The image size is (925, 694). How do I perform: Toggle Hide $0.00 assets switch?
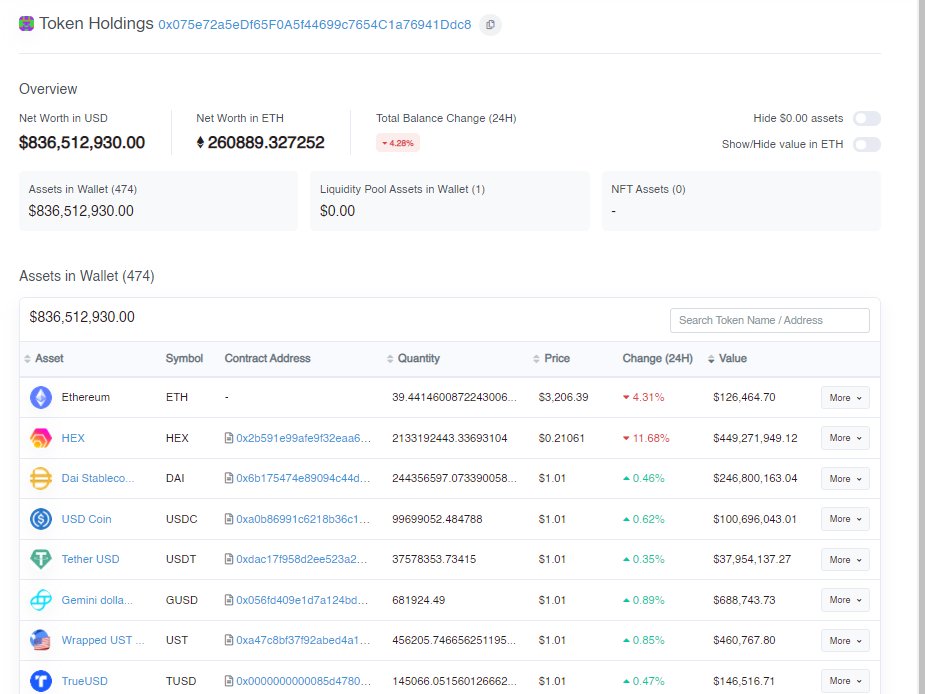pyautogui.click(x=867, y=119)
